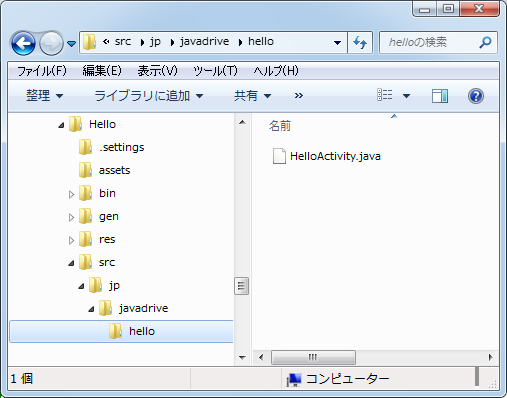Viewport: 507px width, 398px height.
Task: Open the recent locations dropdown arrow
Action: 71,43
